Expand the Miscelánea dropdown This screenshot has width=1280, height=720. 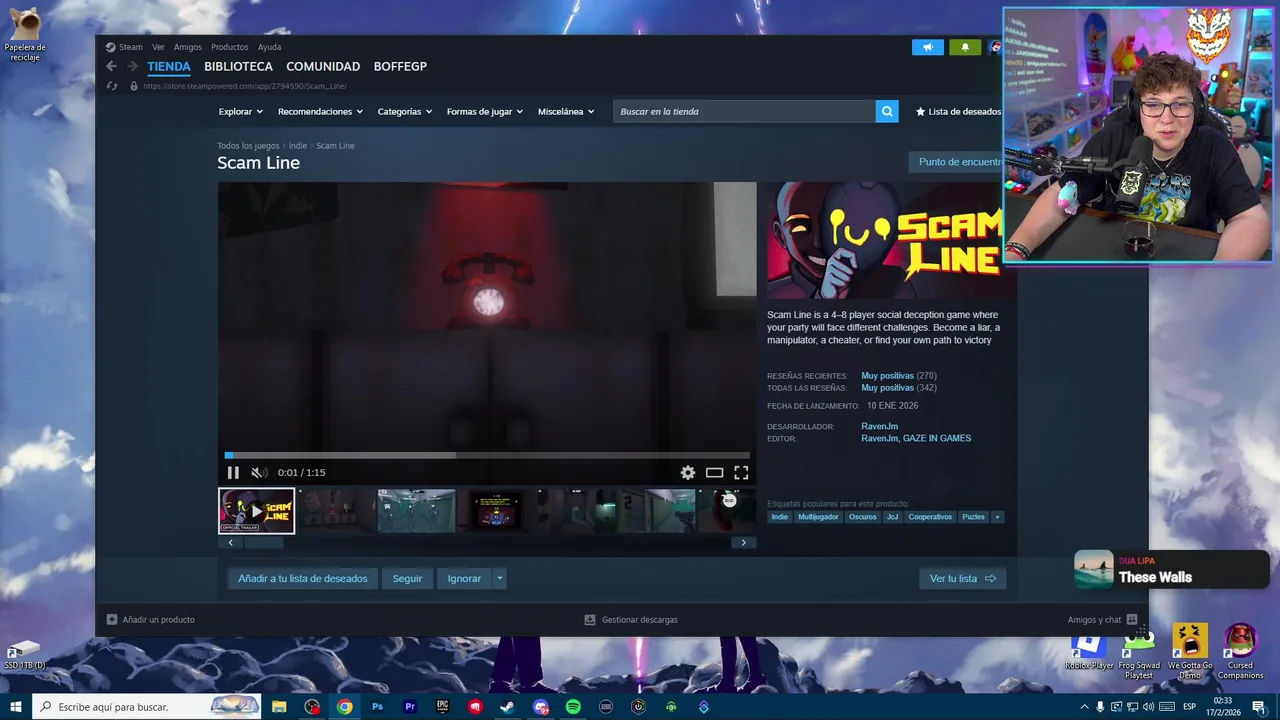coord(566,111)
